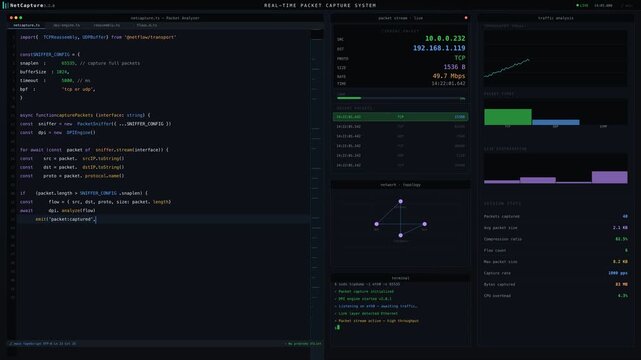Screen dimensions: 641x360
Task: Switch to the netcapture.ts tab
Action: click(x=27, y=25)
